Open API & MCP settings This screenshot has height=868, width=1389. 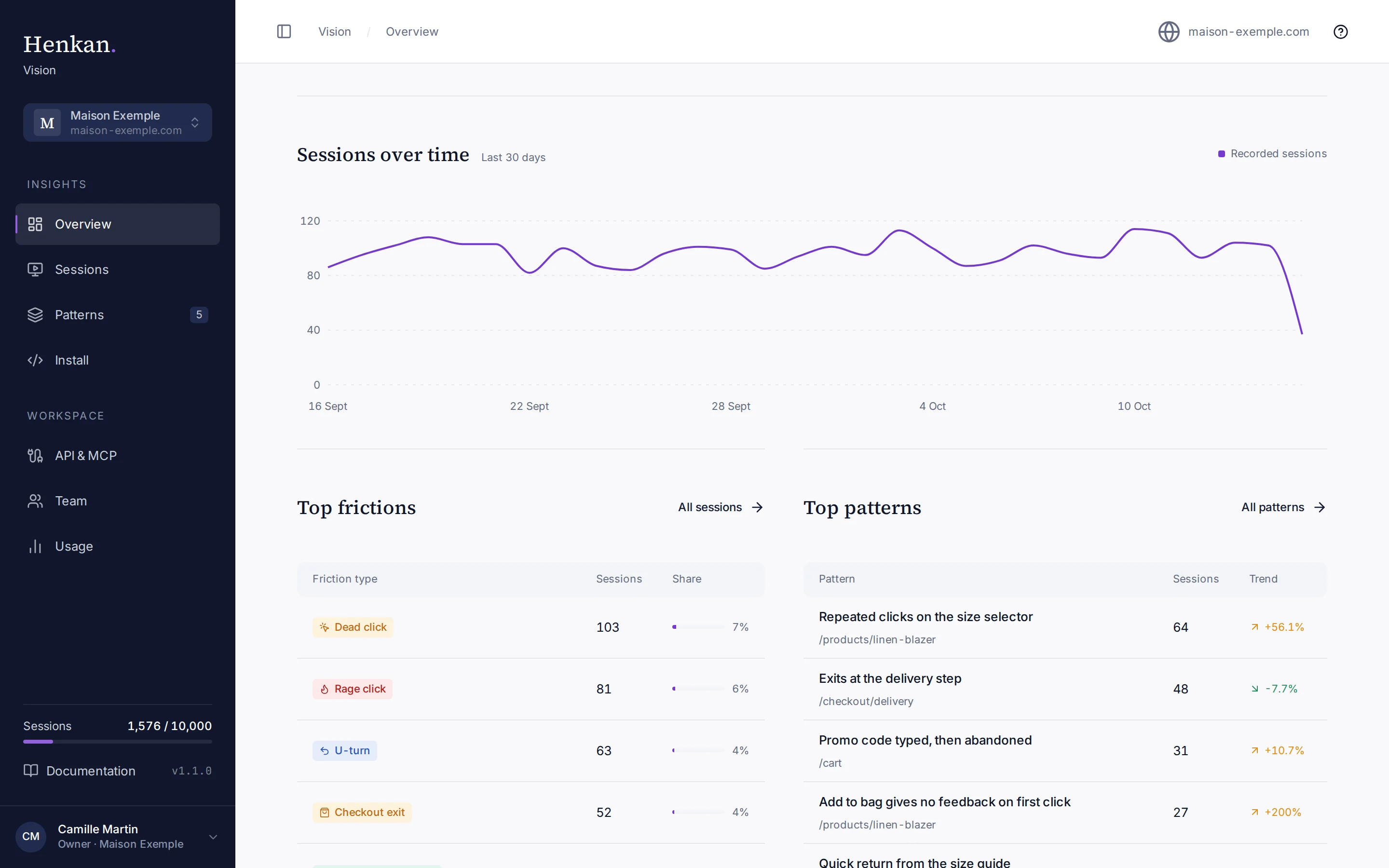point(118,455)
